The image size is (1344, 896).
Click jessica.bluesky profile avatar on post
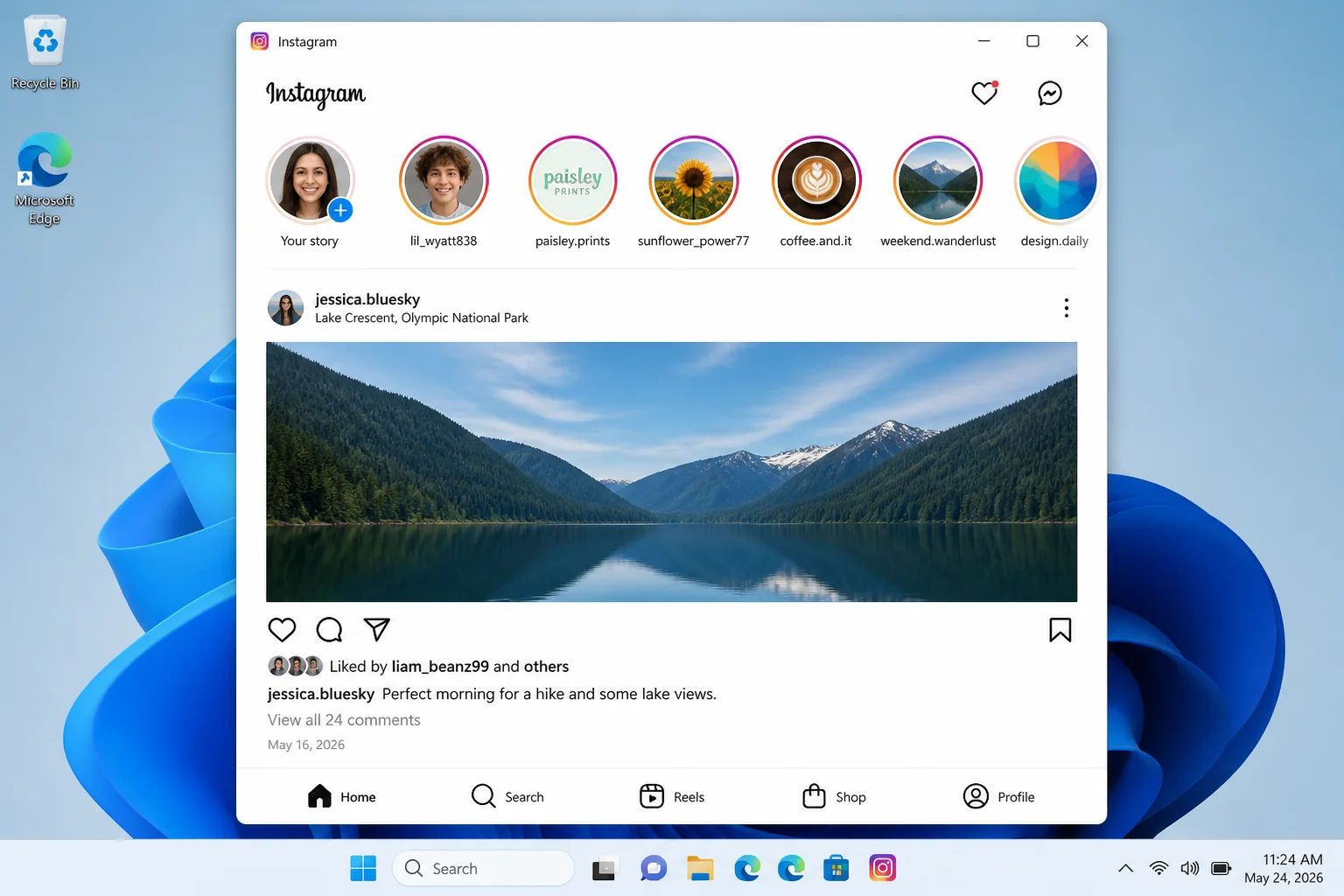(x=285, y=308)
